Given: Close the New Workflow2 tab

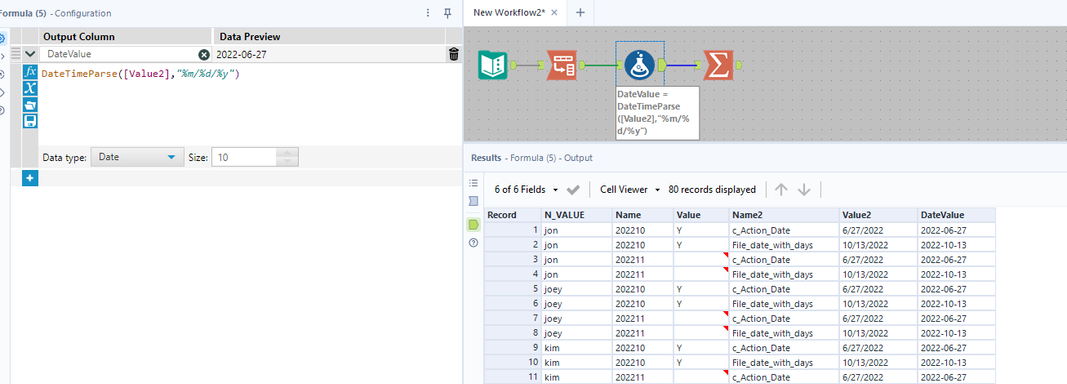Looking at the screenshot, I should click(x=555, y=12).
